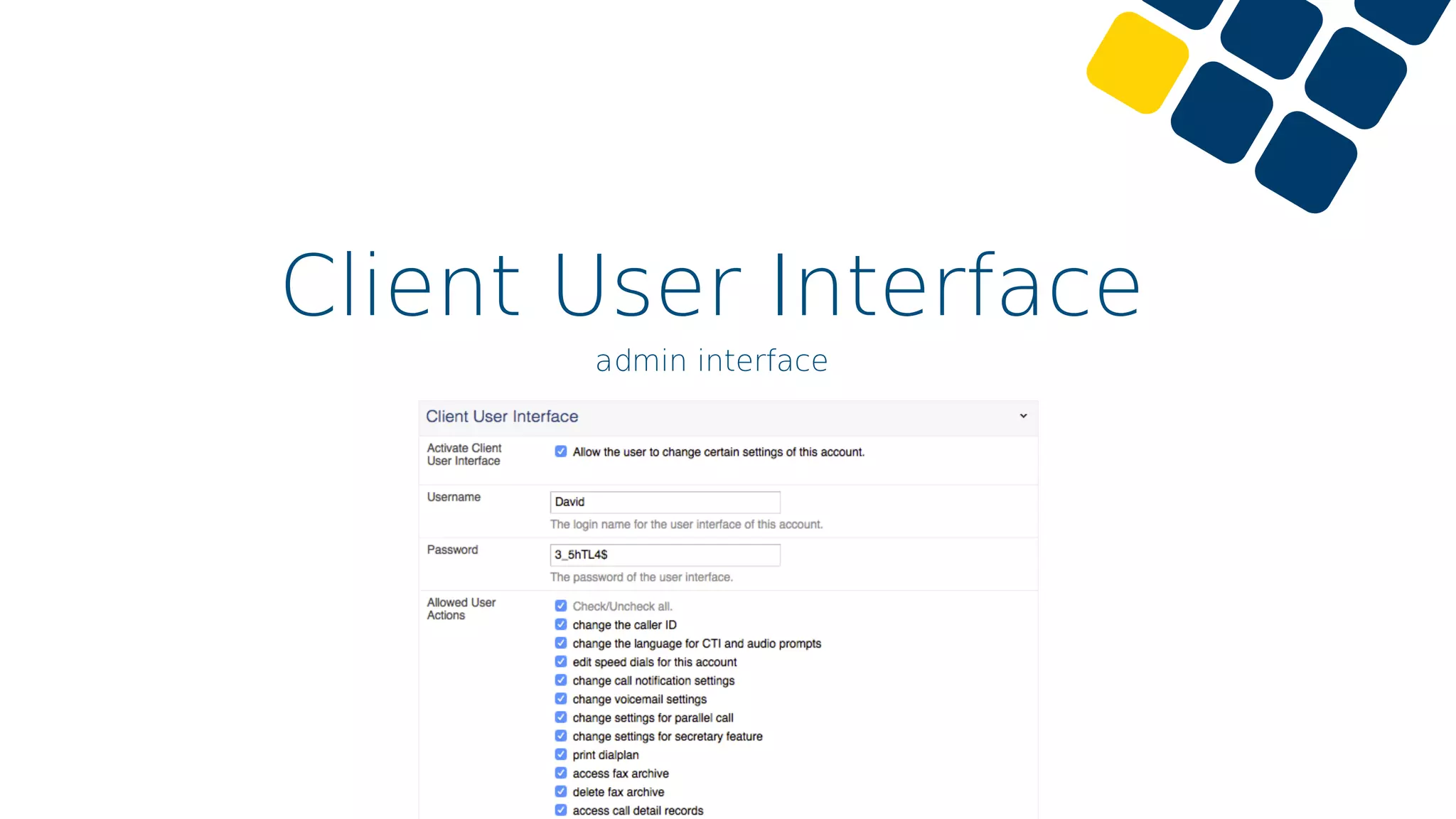Viewport: 1456px width, 819px height.
Task: Click the 'Password' row label
Action: click(x=452, y=550)
